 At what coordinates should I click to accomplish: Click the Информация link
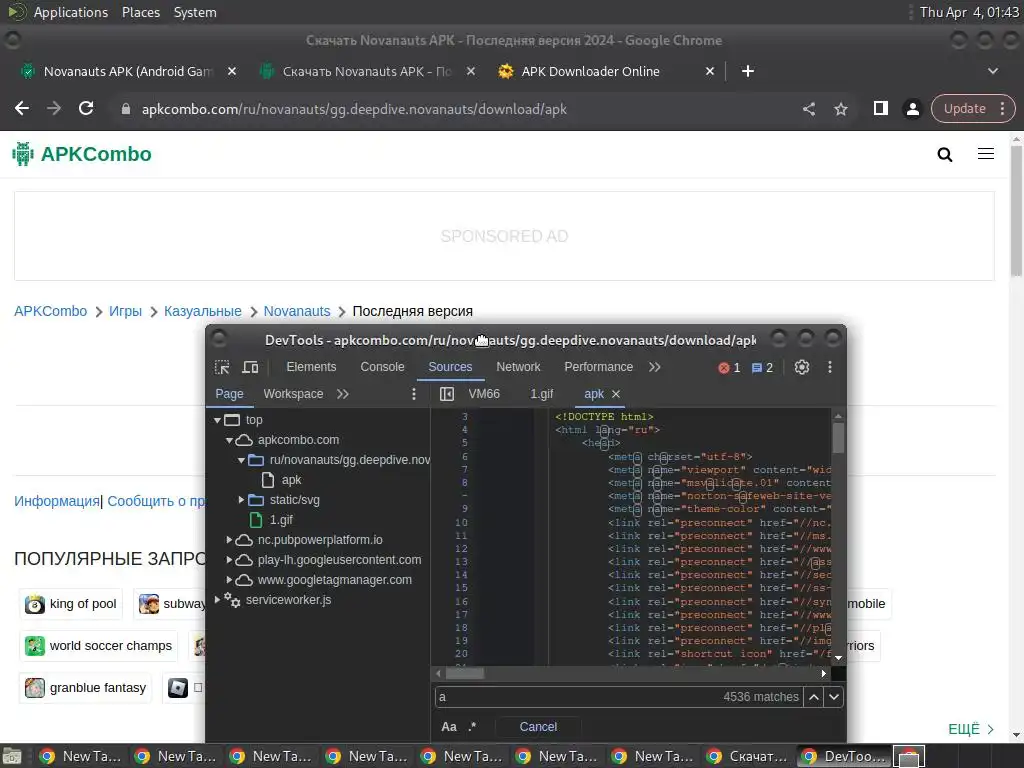tap(57, 501)
